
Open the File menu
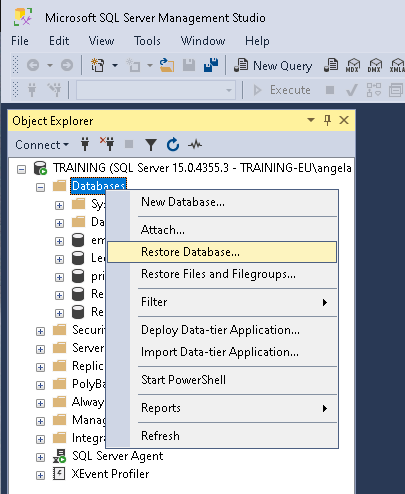point(20,41)
